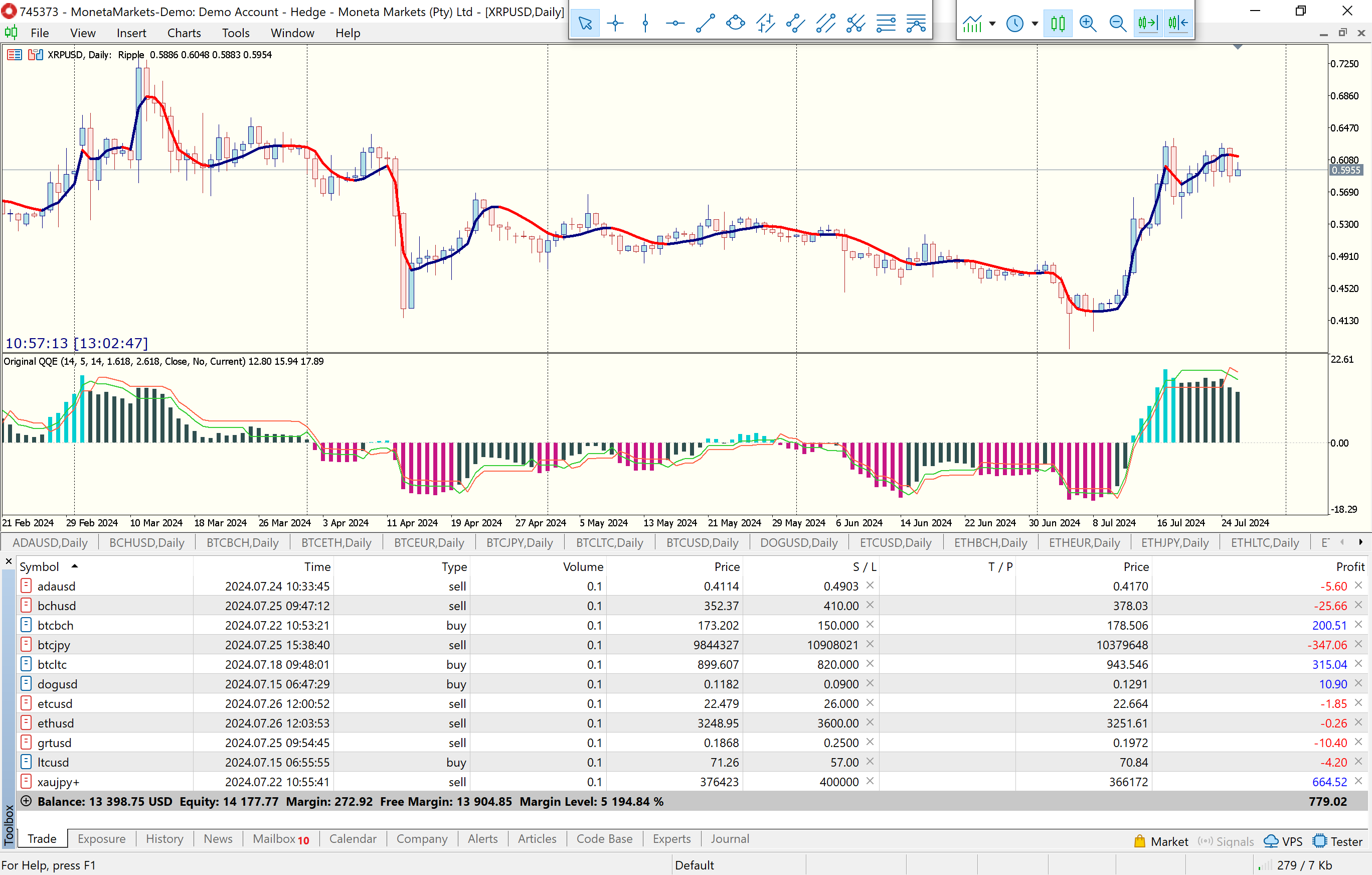Screen dimensions: 1372x875
Task: Open the timeframe periods dropdown arrow
Action: (x=1035, y=24)
